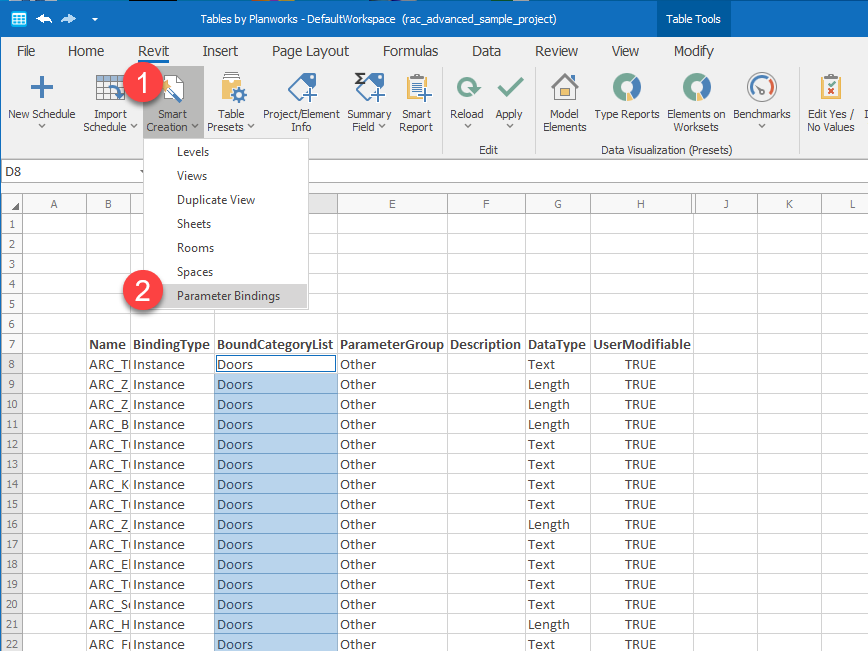Image resolution: width=868 pixels, height=651 pixels.
Task: Select the Other cell in row 11
Action: click(x=392, y=425)
